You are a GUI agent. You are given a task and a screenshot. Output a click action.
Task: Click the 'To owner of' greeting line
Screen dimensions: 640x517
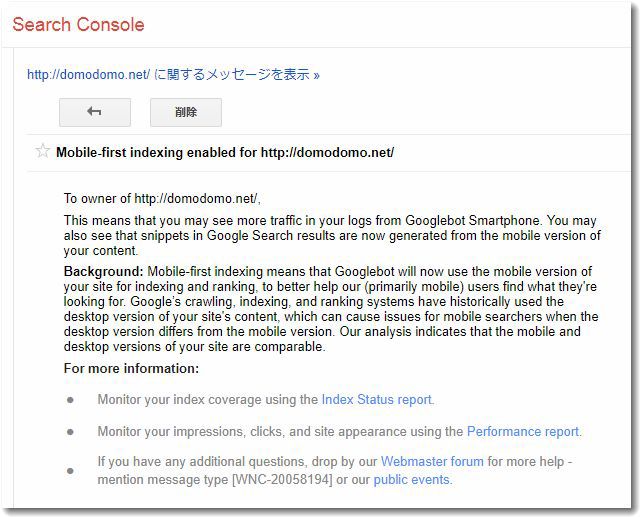168,198
